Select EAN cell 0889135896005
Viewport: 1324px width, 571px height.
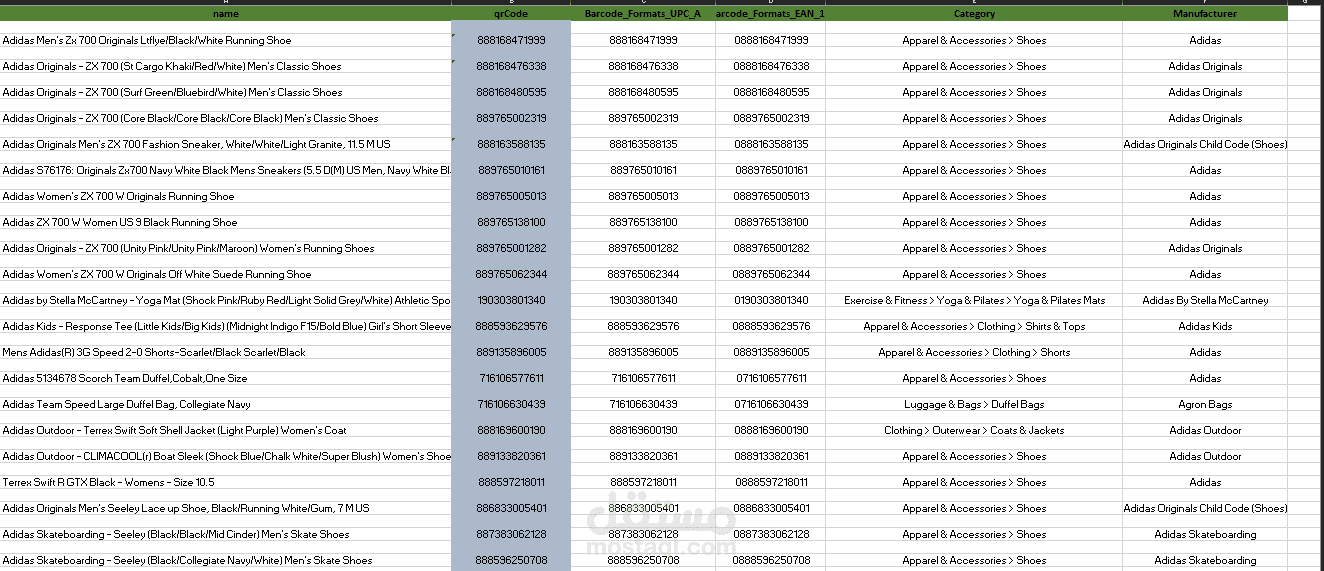coord(771,352)
